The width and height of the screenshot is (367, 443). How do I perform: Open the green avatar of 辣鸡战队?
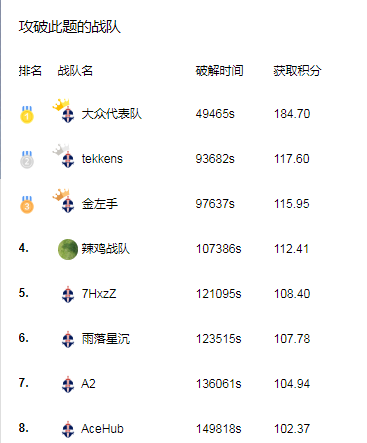pos(68,249)
